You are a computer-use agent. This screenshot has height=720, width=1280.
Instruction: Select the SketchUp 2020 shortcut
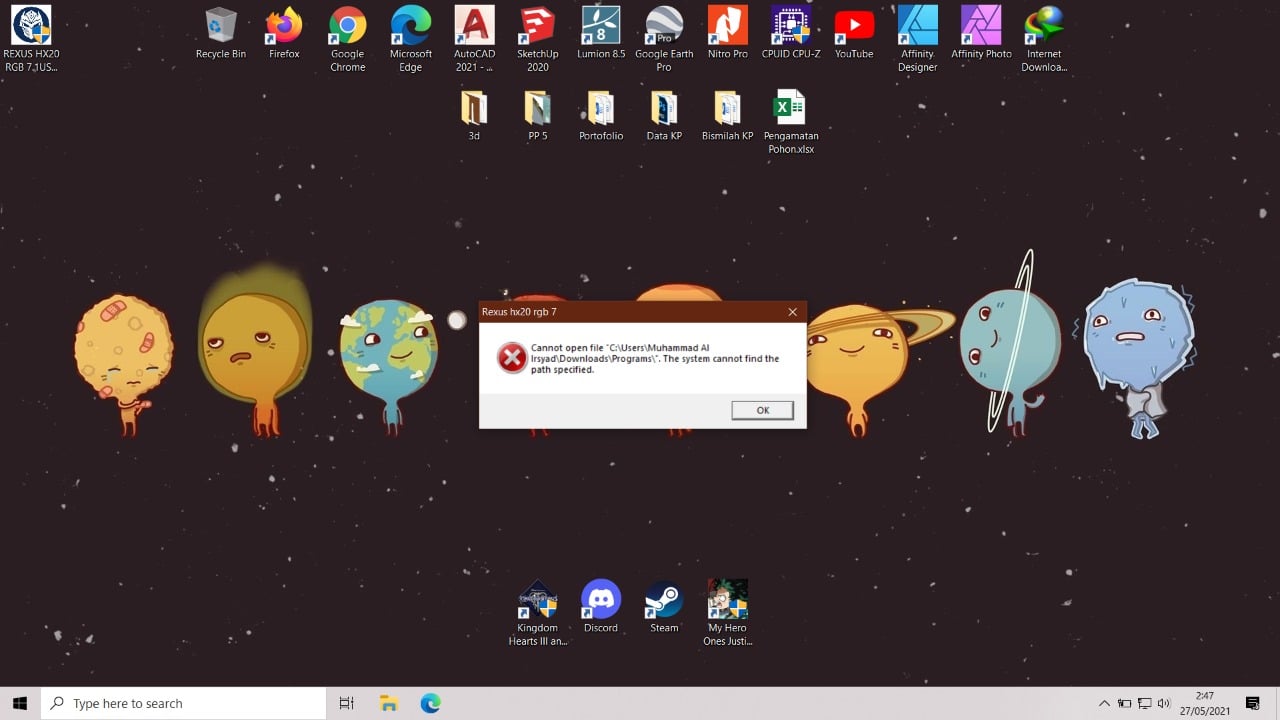click(x=538, y=39)
